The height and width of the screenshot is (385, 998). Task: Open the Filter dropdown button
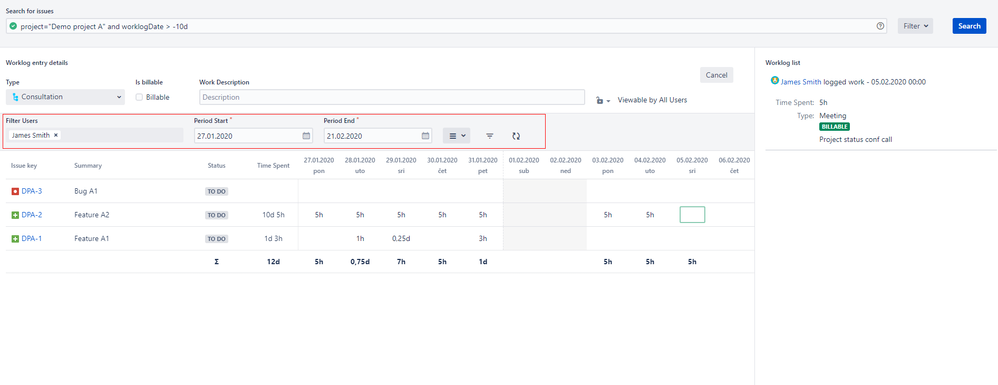click(915, 26)
